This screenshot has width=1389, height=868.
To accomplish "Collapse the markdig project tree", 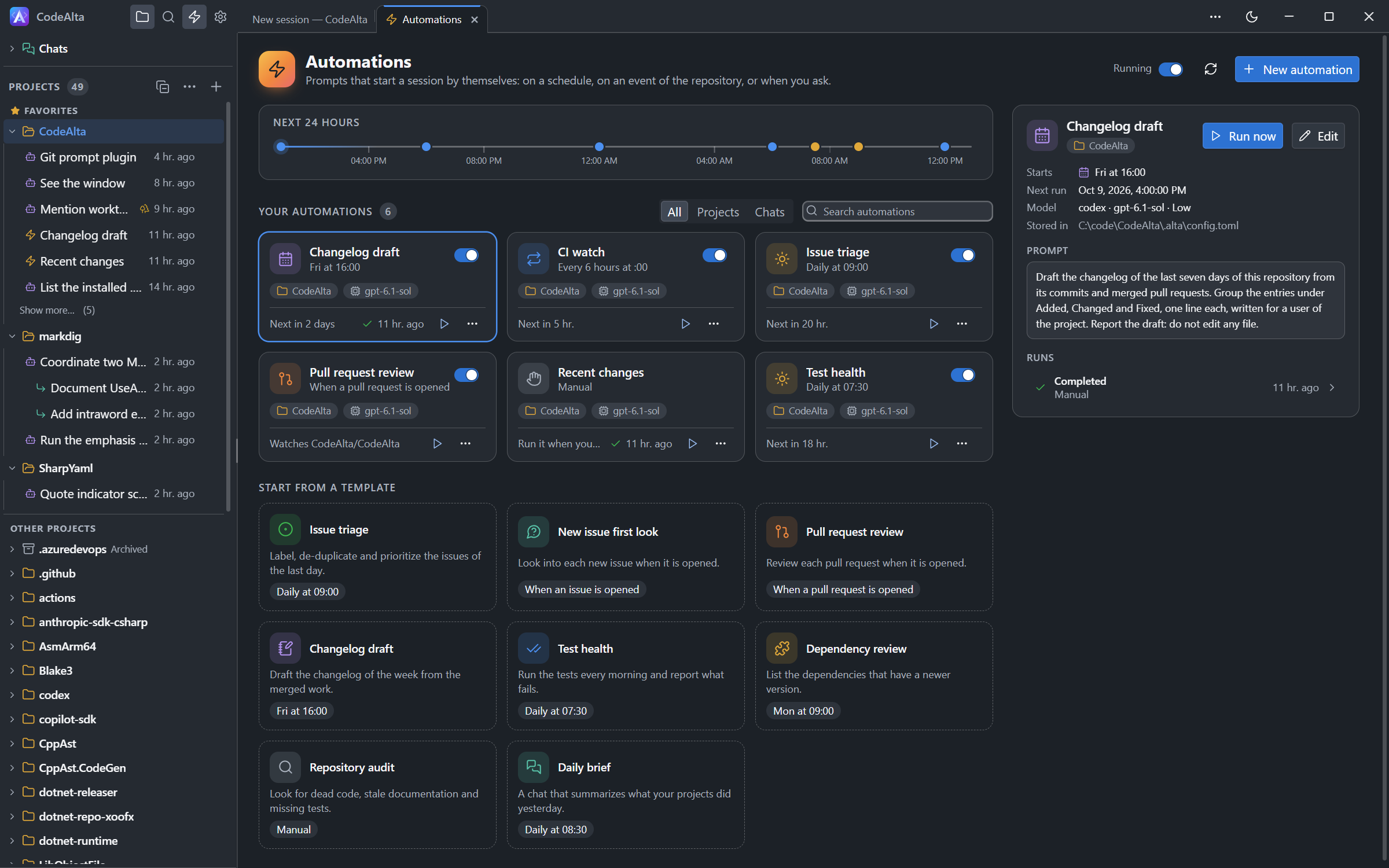I will 12,336.
